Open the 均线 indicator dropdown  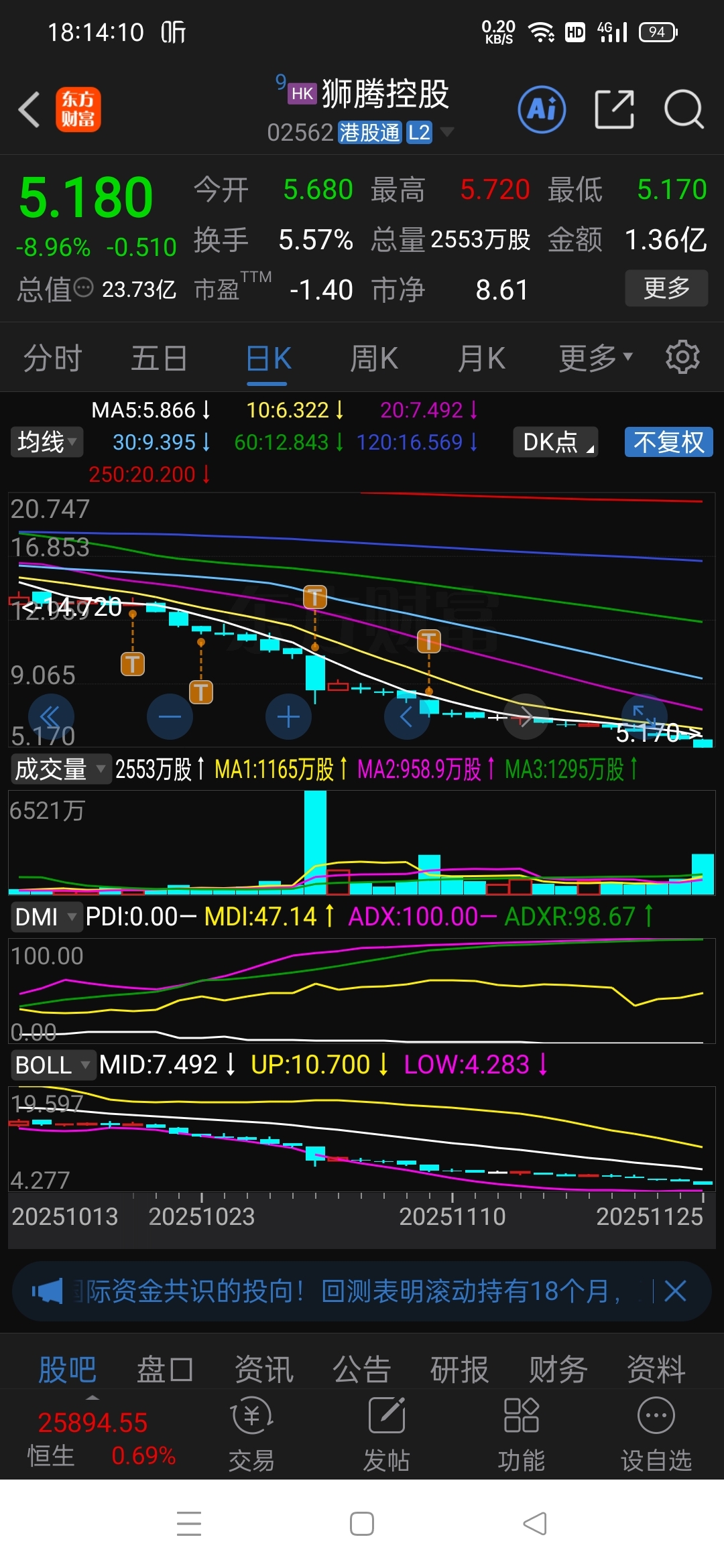coord(46,442)
